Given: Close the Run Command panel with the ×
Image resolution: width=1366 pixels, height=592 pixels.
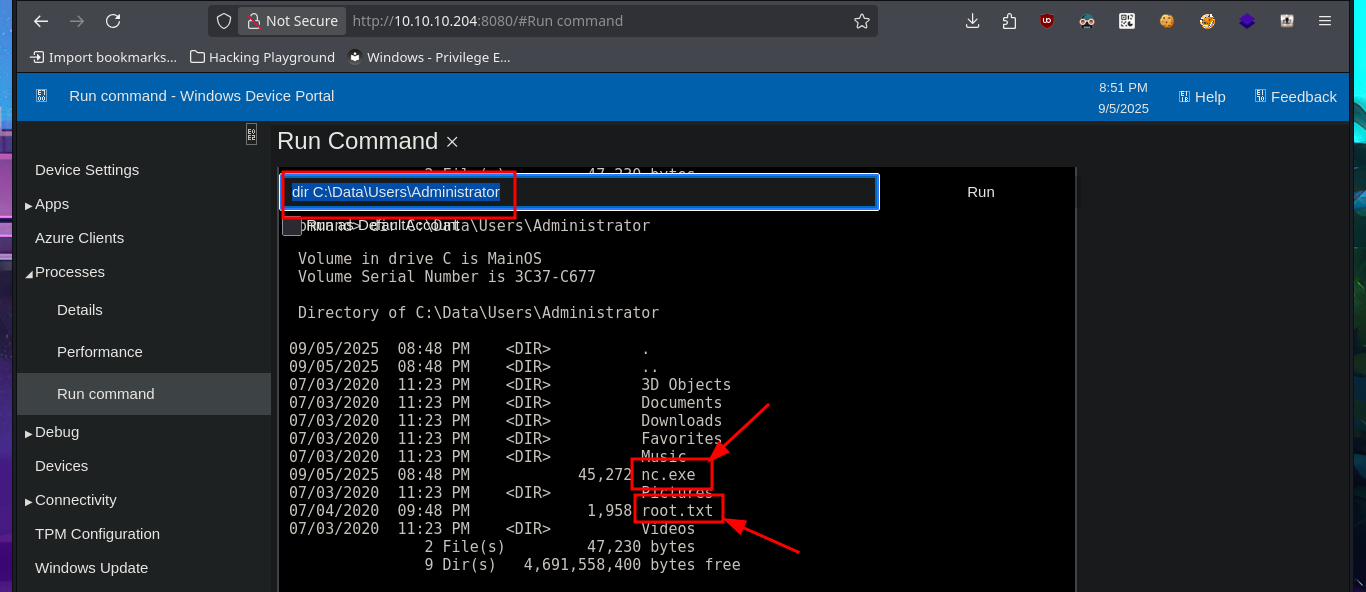Looking at the screenshot, I should pyautogui.click(x=452, y=142).
